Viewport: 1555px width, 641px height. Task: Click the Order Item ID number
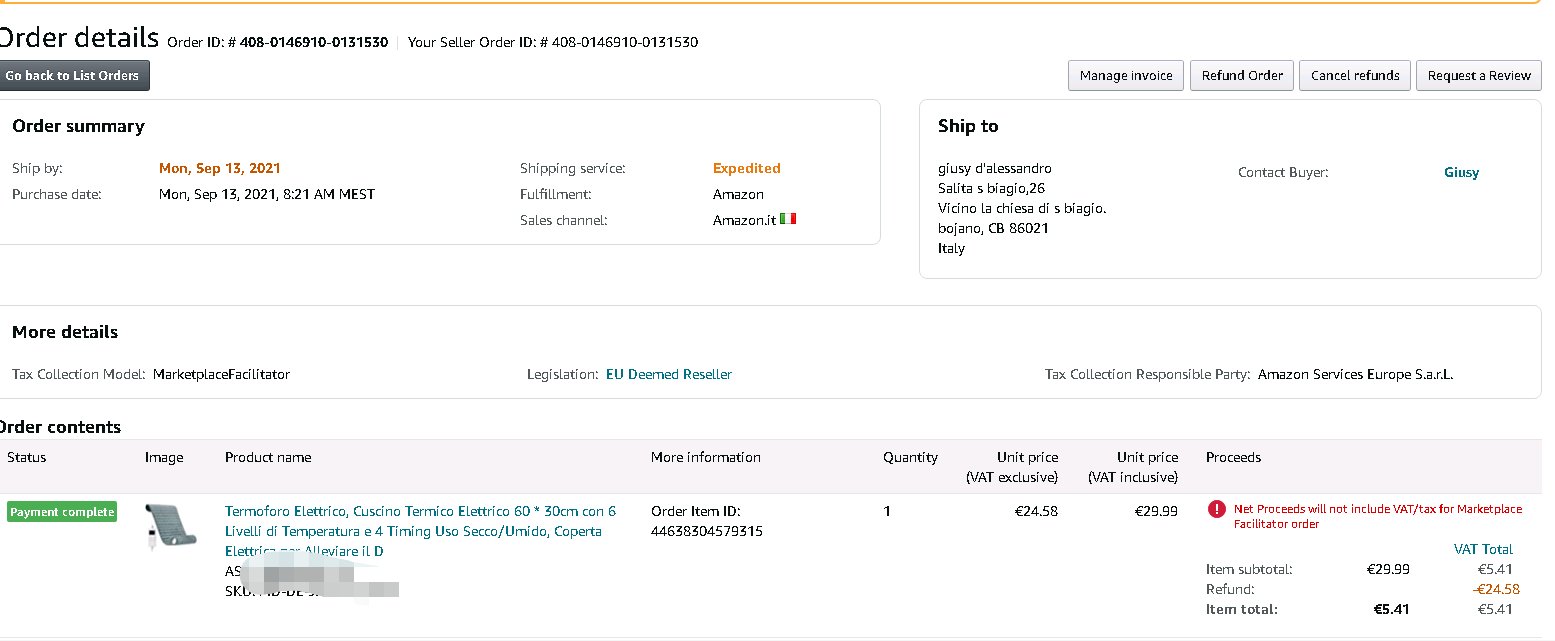[x=706, y=532]
